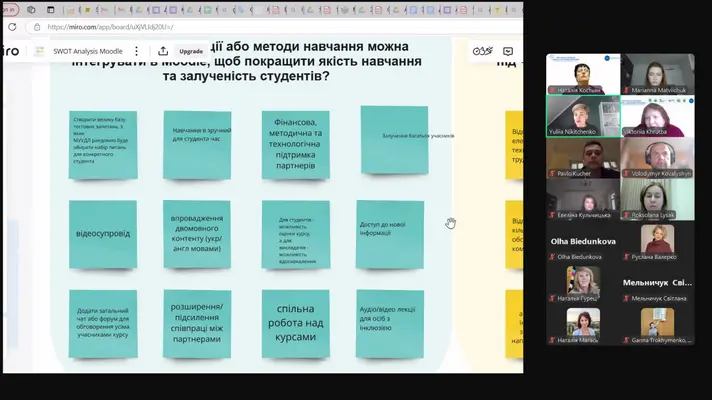Screen dimensions: 712x400
Task: Select the 'Для студентів' sticky note
Action: 296,234
